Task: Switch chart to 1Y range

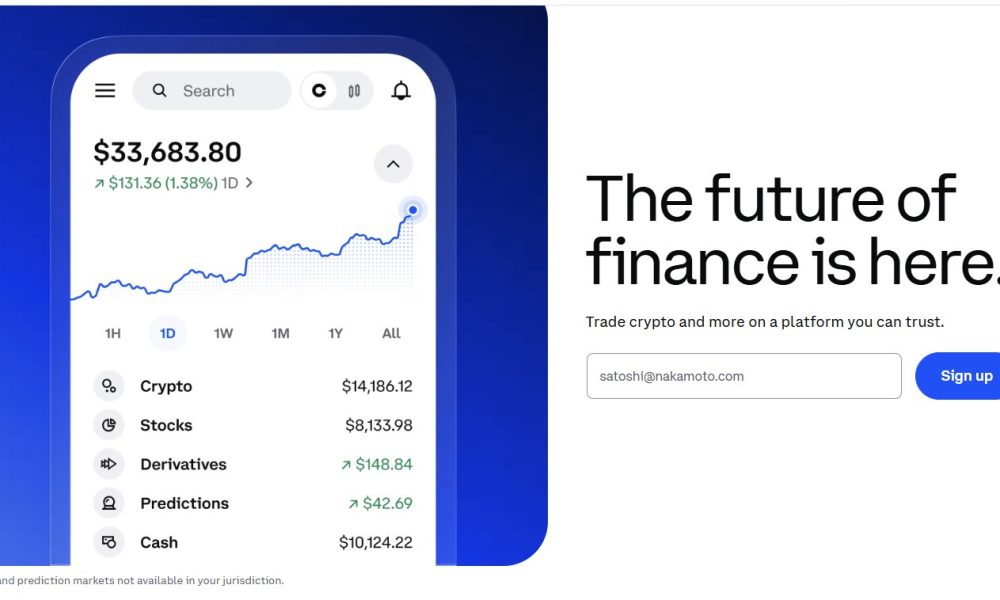Action: click(x=336, y=333)
